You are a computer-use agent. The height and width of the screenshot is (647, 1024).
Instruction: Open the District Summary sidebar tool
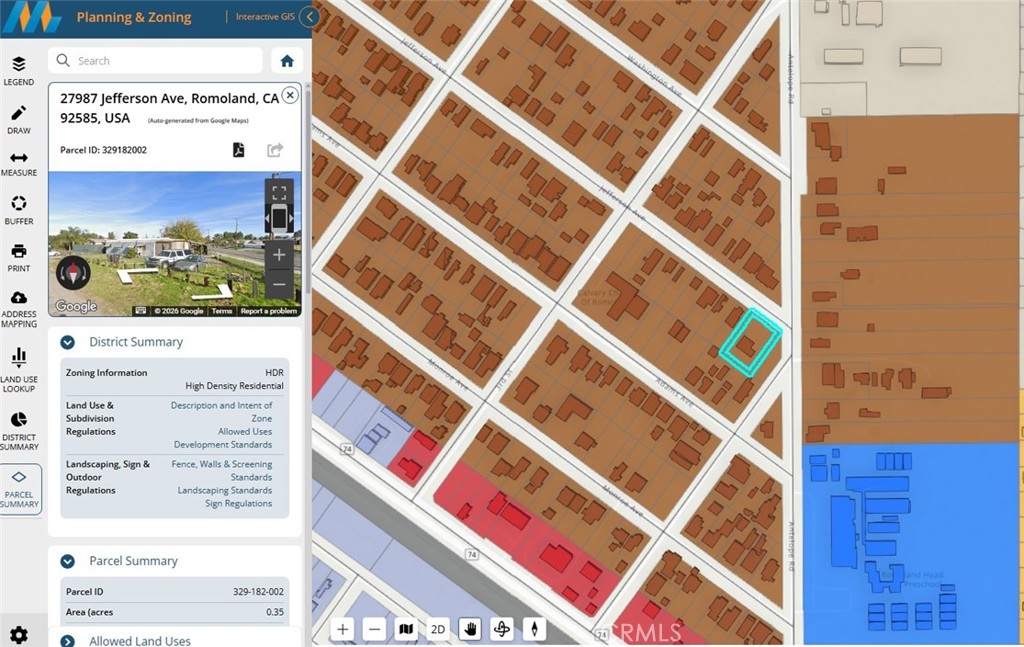tap(19, 431)
